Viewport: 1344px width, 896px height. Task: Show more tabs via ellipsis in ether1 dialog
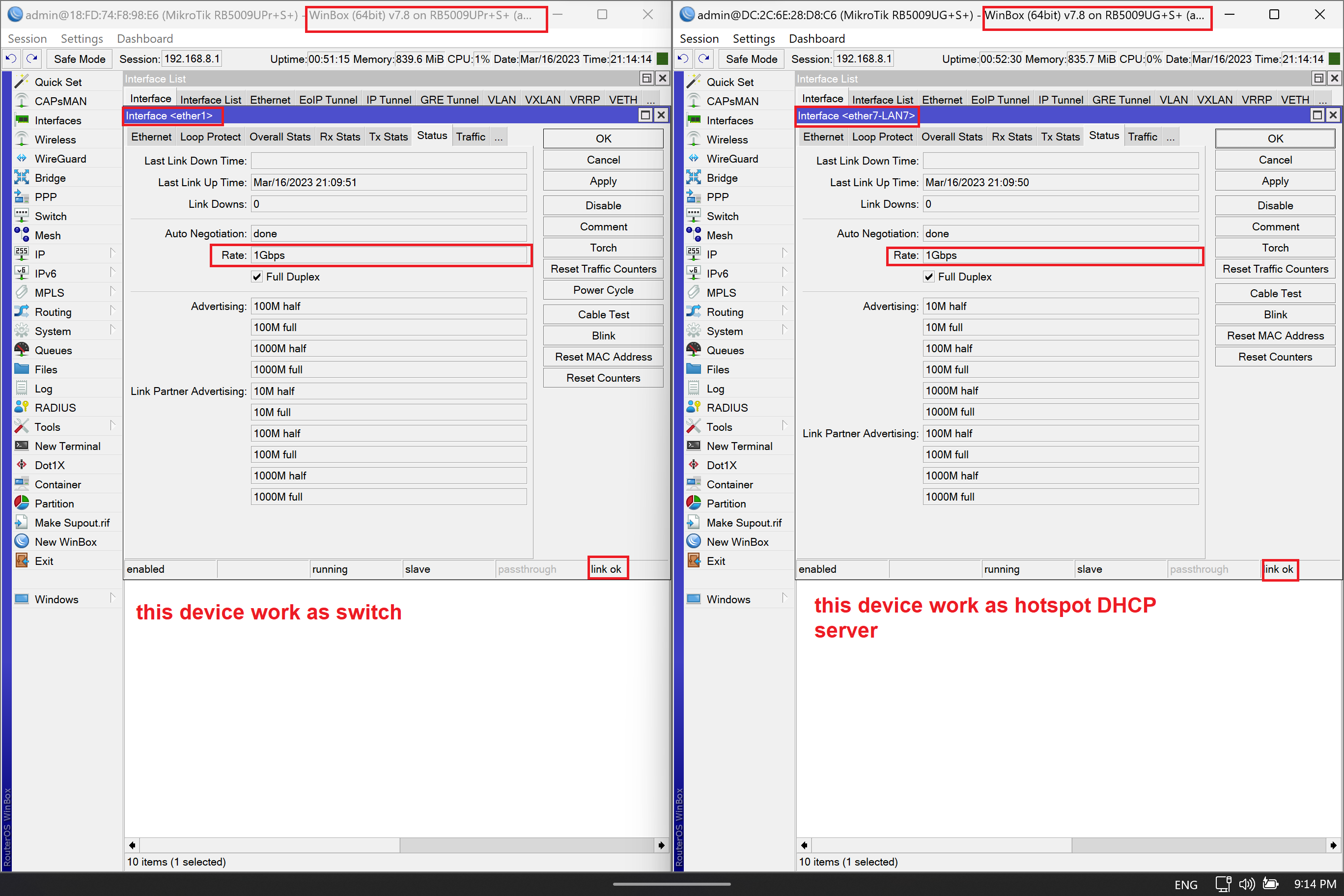[x=498, y=137]
